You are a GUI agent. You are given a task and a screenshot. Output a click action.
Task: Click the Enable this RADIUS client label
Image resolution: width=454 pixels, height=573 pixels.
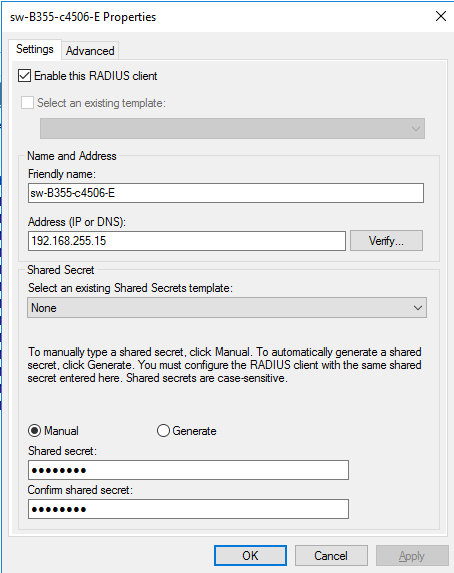click(96, 76)
